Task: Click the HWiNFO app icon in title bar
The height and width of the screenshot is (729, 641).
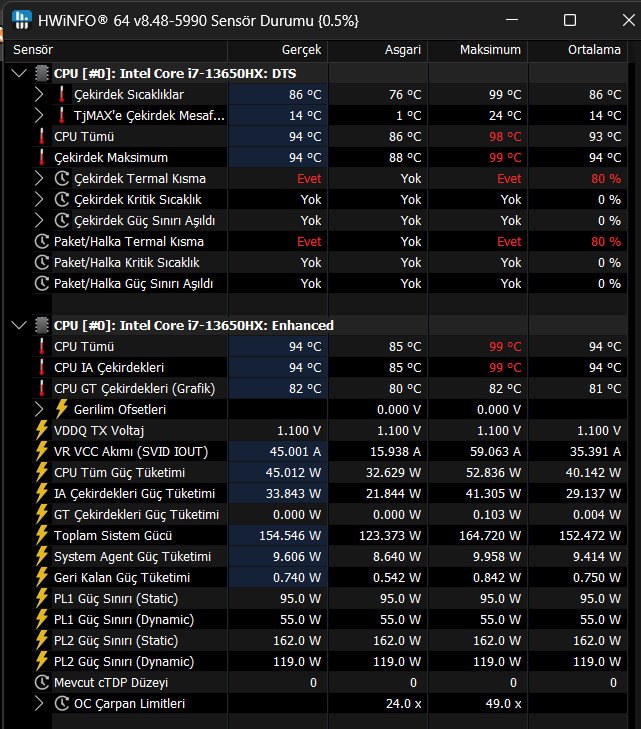Action: pyautogui.click(x=22, y=20)
